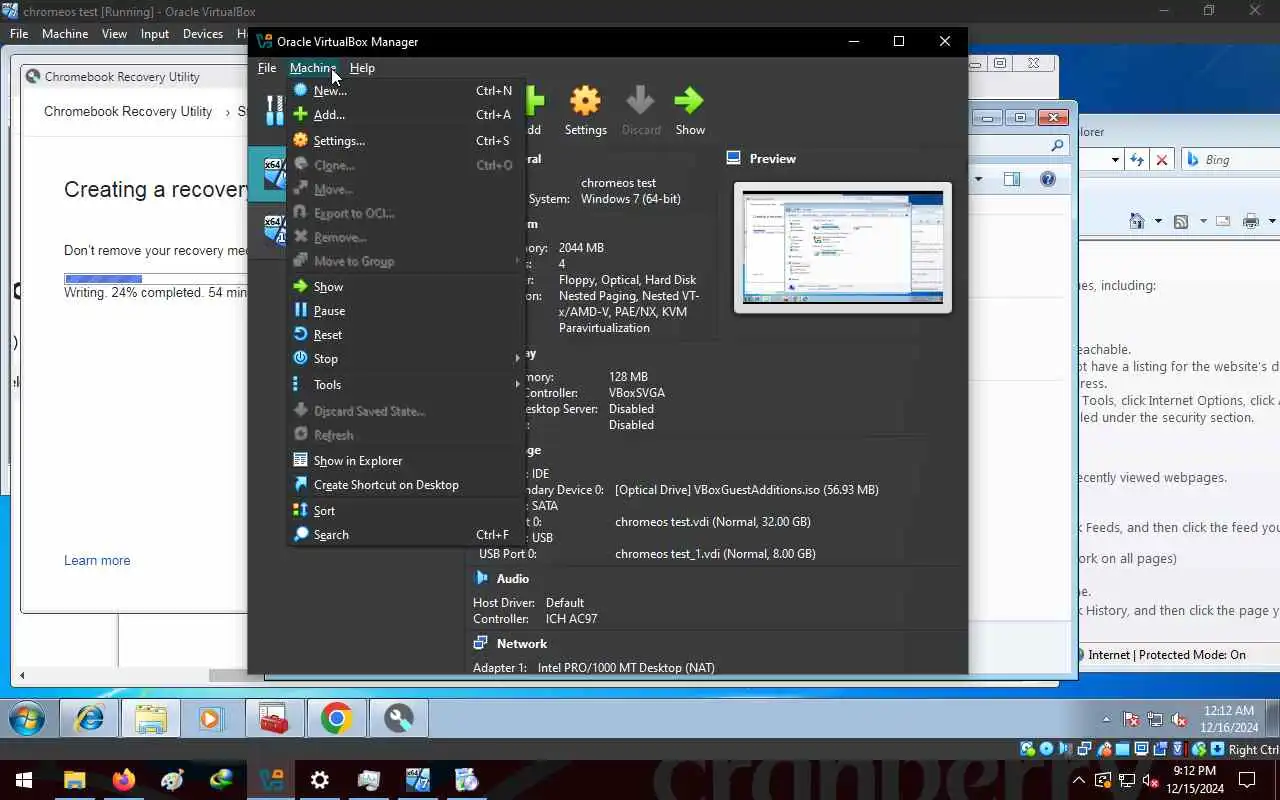Open host Windows Start button
The image size is (1280, 800).
click(x=24, y=780)
